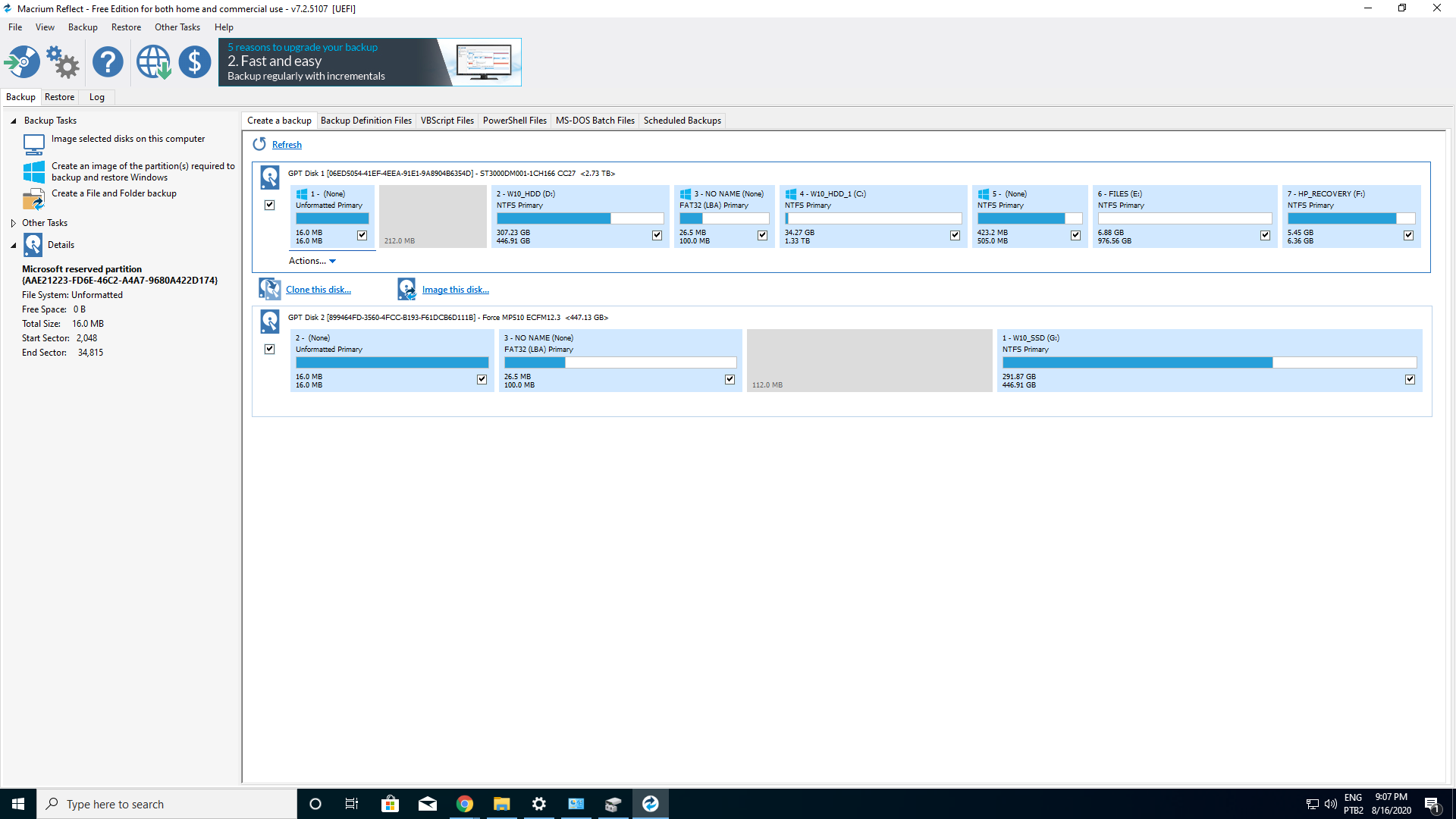Image resolution: width=1456 pixels, height=819 pixels.
Task: Click HP_RECOVERY (F:) usage bar
Action: [x=1351, y=218]
